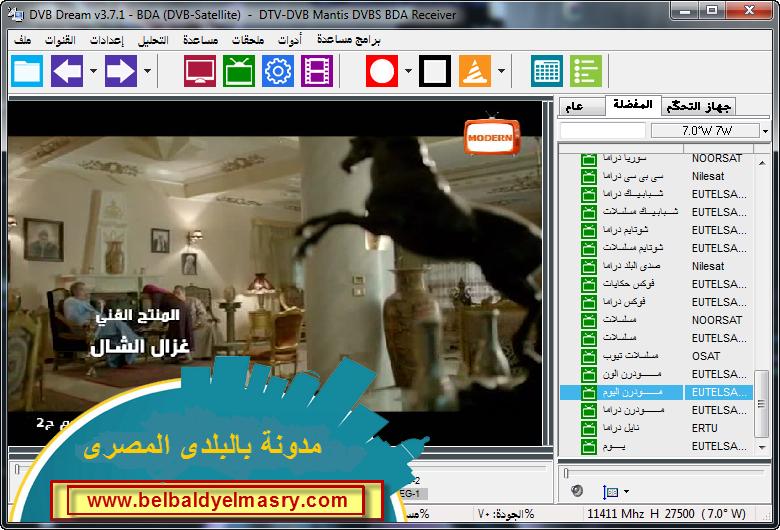This screenshot has height=530, width=780.
Task: Click the volume slider below channel list
Action: tap(665, 472)
